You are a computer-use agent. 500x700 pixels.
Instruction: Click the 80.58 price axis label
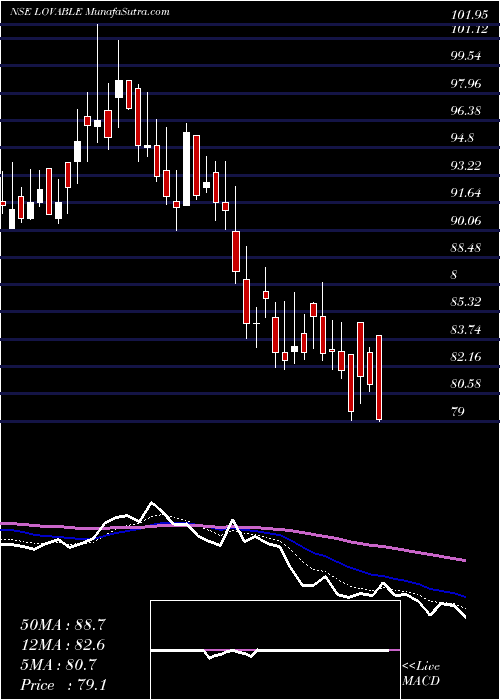pos(466,384)
